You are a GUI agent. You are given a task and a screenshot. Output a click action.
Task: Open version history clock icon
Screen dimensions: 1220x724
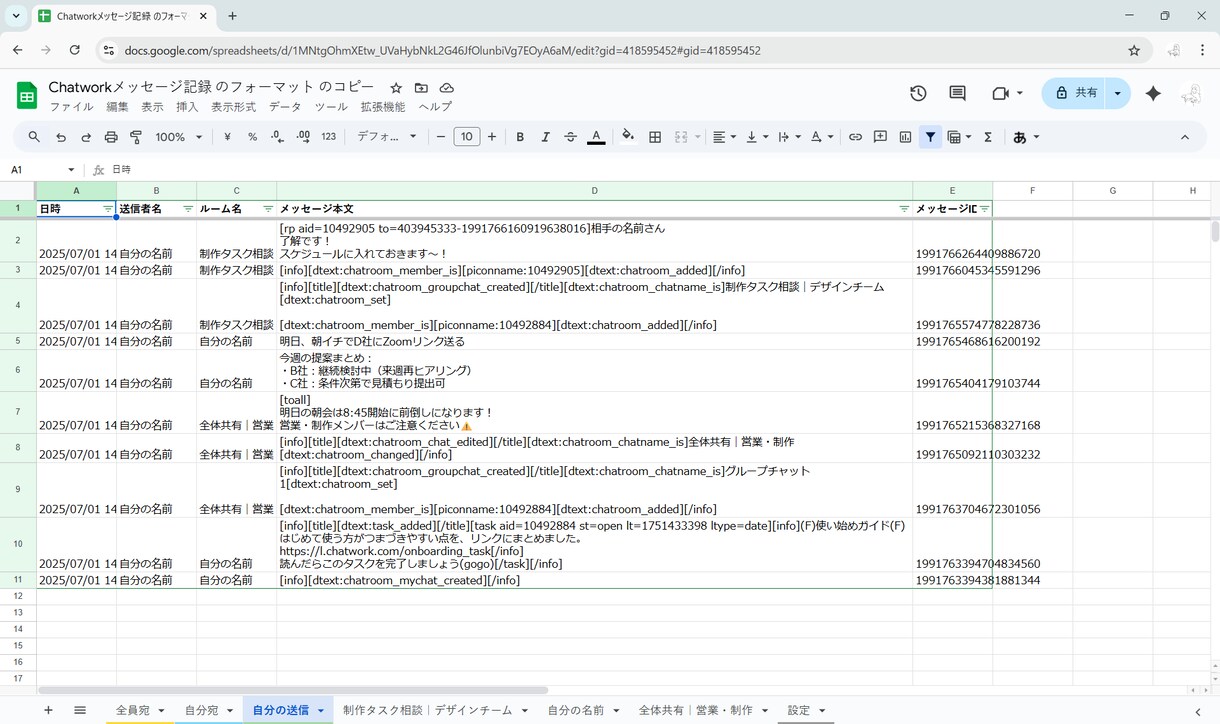click(918, 93)
